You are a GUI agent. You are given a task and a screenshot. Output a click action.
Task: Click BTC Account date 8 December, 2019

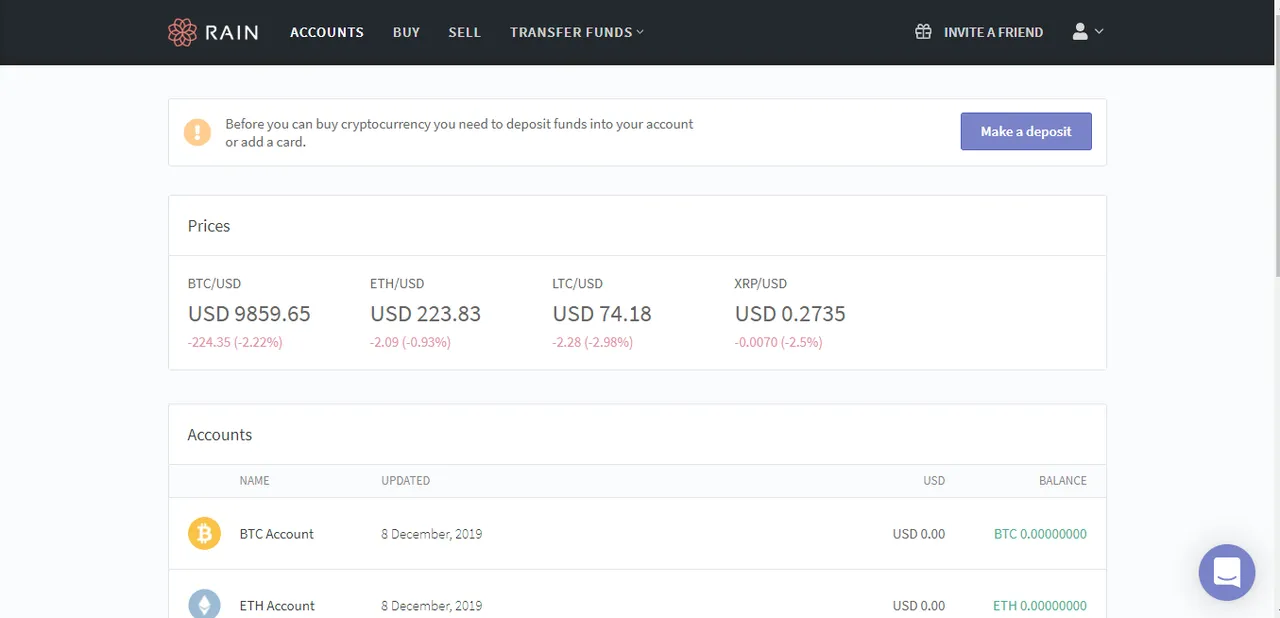tap(432, 534)
